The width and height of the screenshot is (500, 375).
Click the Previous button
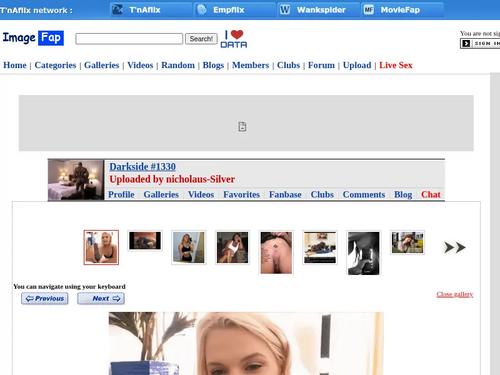45,298
